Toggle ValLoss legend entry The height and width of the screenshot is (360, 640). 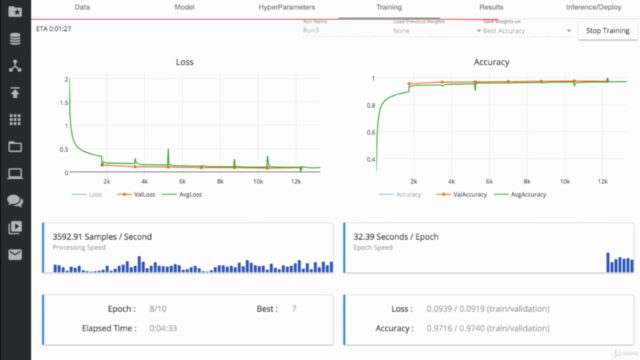pos(136,195)
